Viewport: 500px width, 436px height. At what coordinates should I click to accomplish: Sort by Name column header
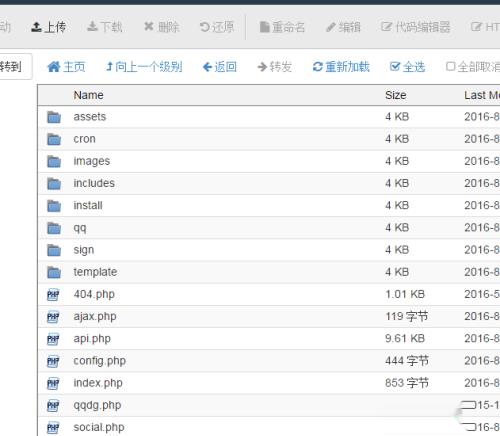[88, 95]
